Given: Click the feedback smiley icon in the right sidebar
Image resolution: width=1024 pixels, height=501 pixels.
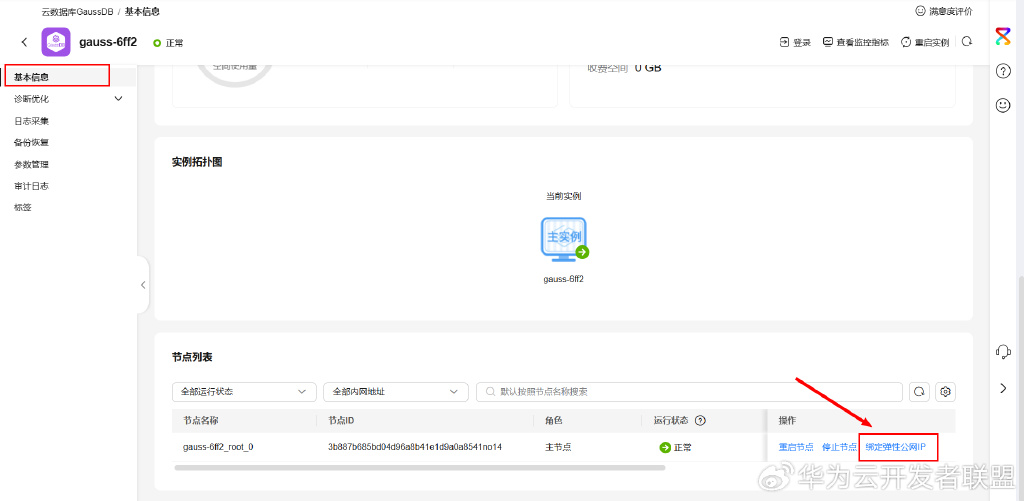Looking at the screenshot, I should click(x=1003, y=105).
